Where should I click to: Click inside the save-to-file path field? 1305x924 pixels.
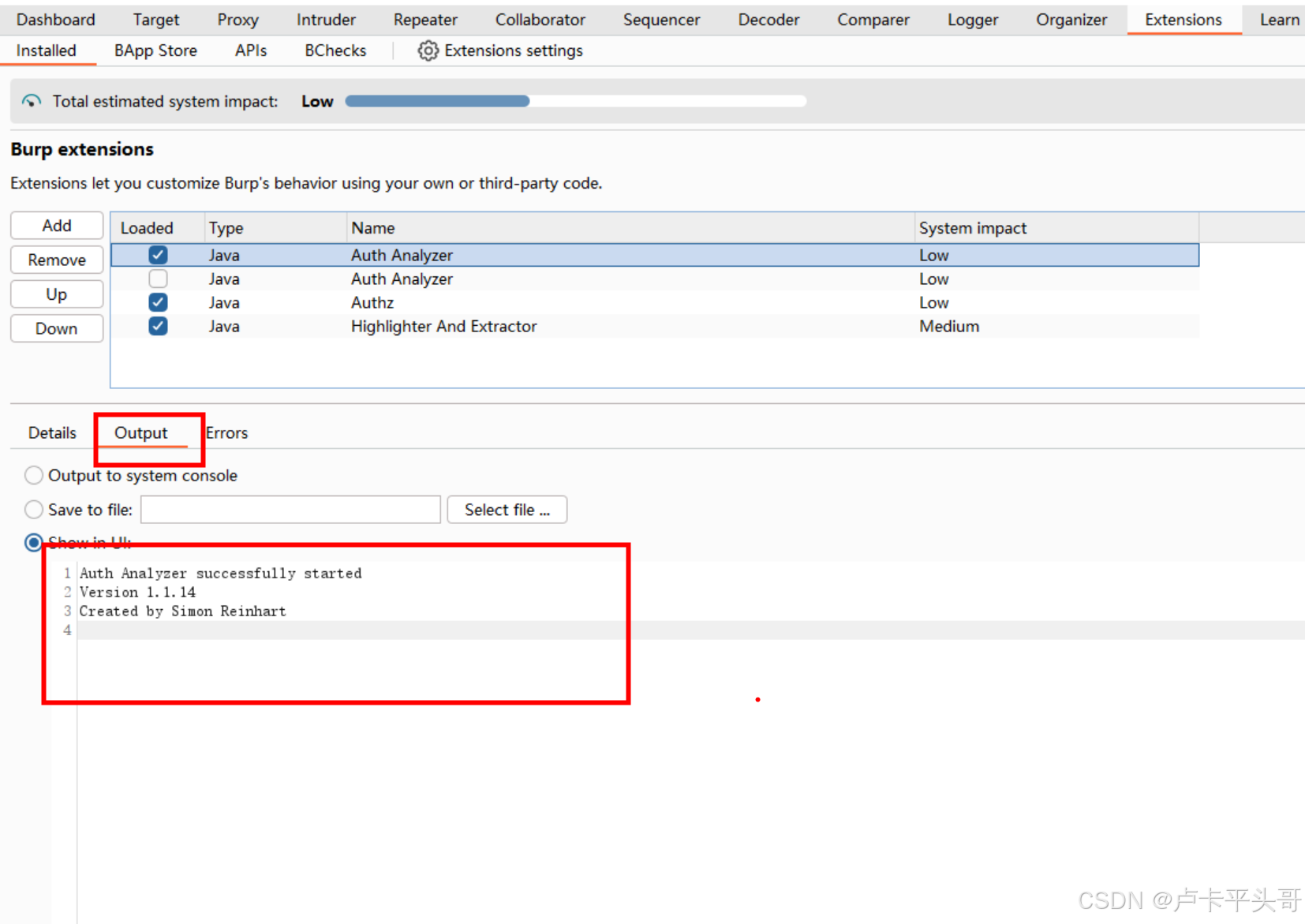[x=290, y=509]
